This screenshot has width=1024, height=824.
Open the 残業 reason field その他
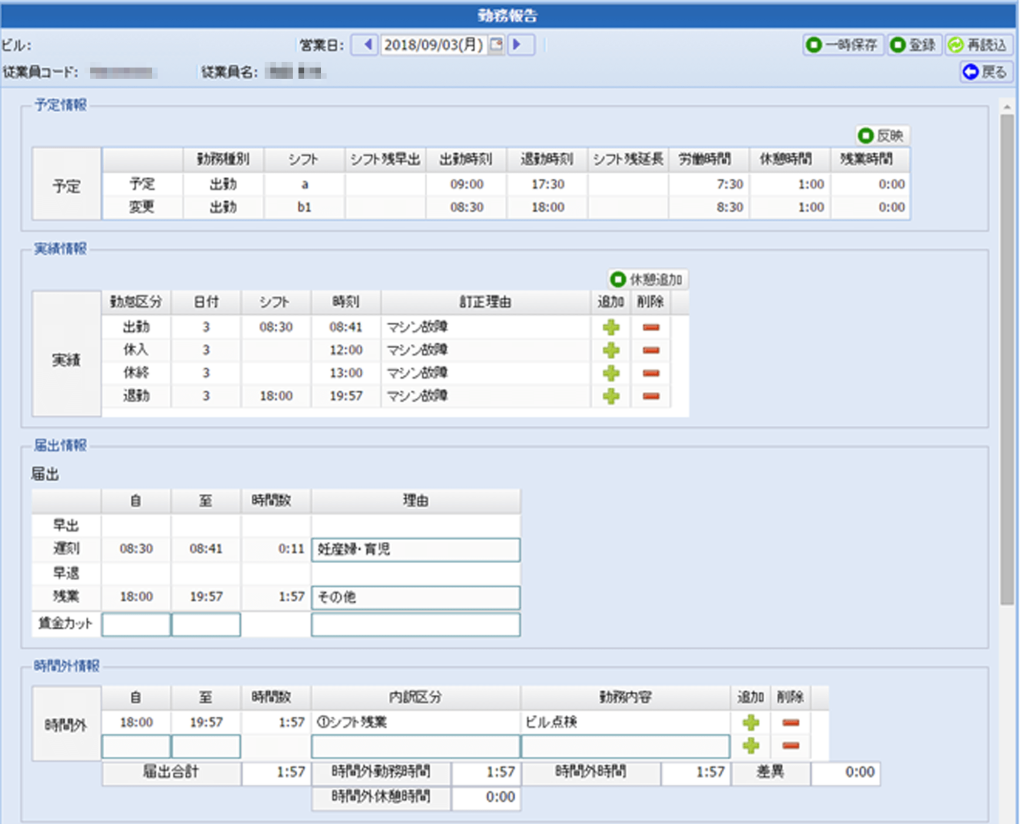click(x=415, y=597)
